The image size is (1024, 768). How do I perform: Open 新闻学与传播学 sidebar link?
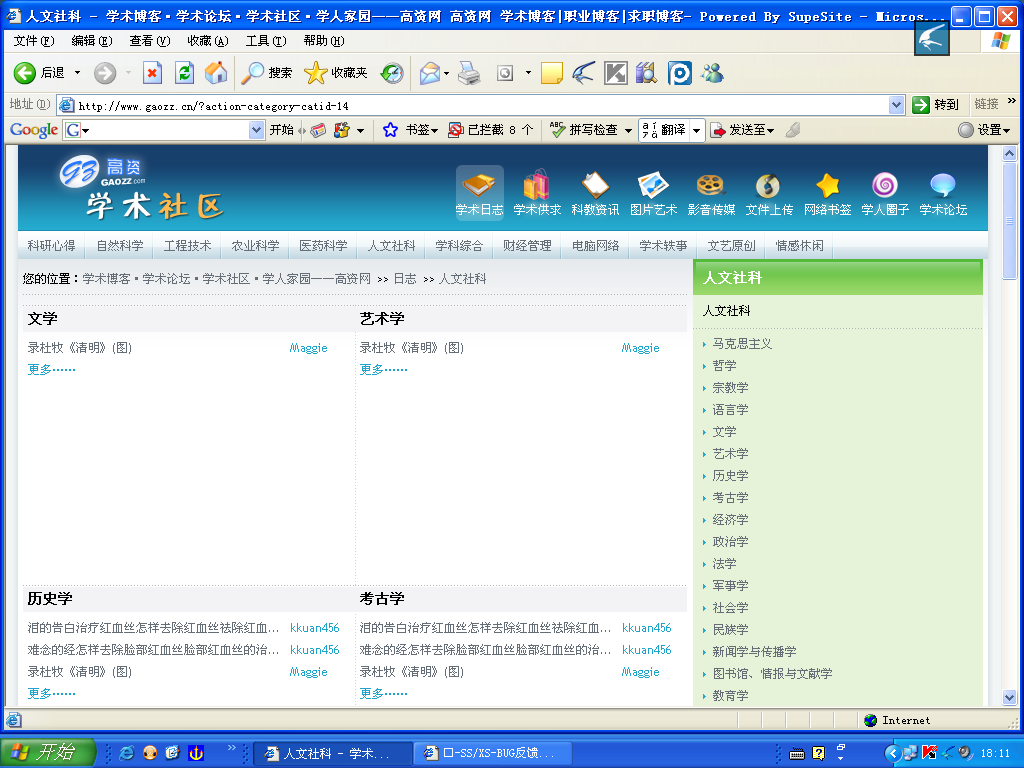click(x=754, y=652)
